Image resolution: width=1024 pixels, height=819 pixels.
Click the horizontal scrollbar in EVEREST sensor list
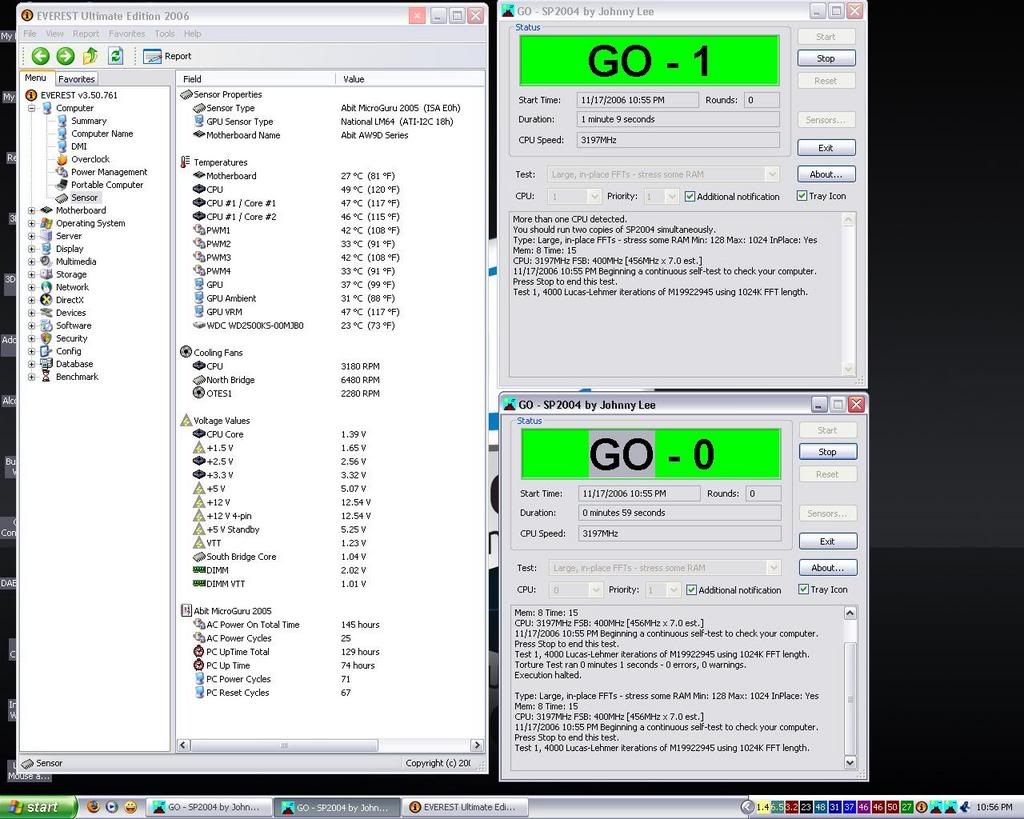coord(284,745)
